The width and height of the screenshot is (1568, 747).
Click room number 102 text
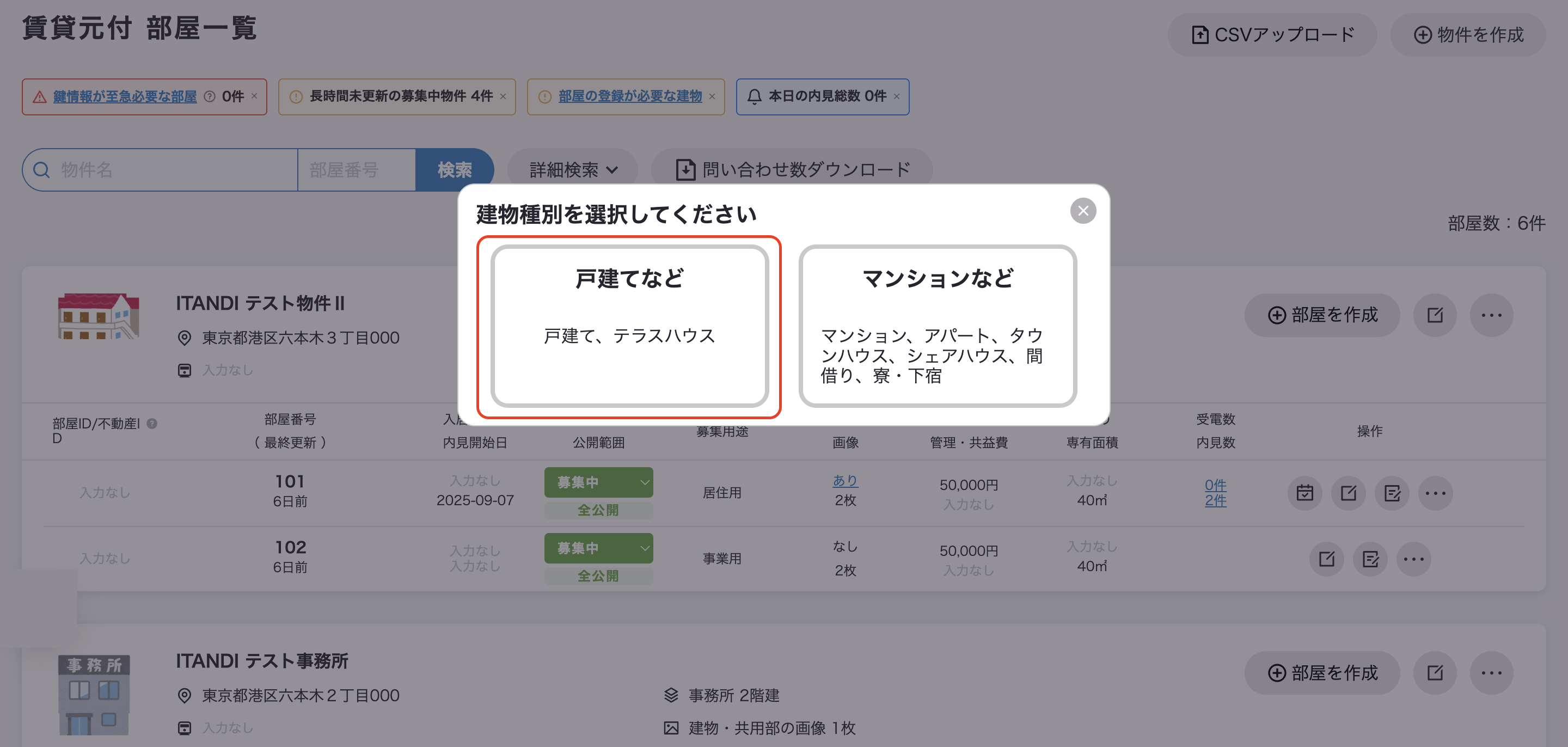[290, 547]
